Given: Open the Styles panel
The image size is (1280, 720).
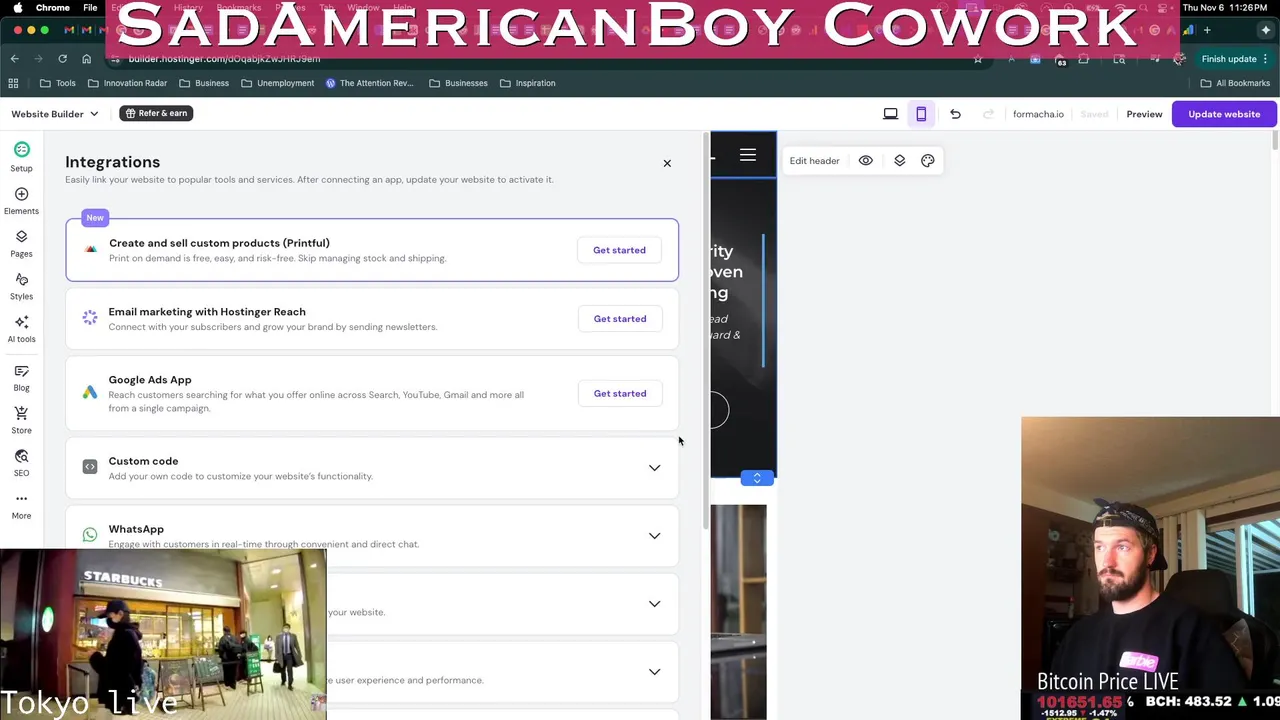Looking at the screenshot, I should coord(21,286).
